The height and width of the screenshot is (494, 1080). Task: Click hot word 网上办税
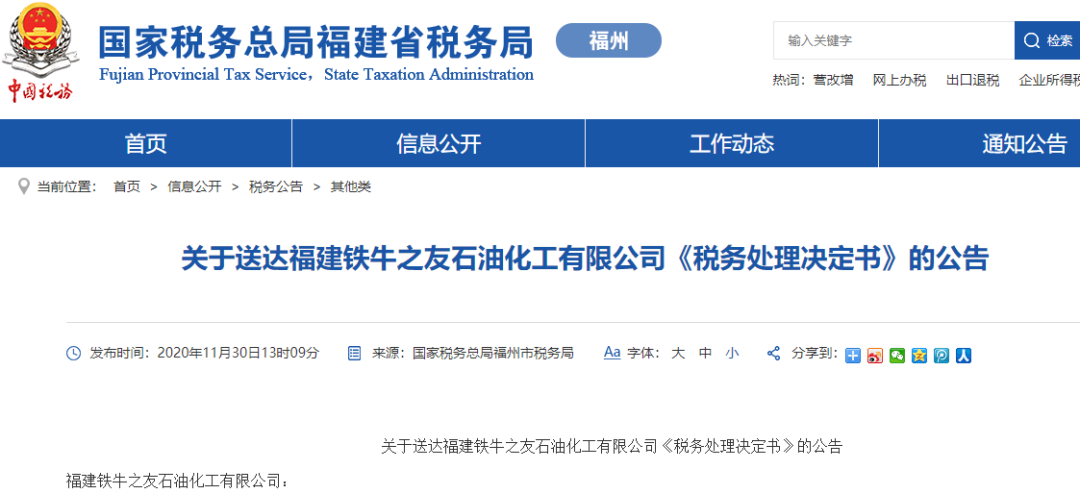[x=900, y=81]
